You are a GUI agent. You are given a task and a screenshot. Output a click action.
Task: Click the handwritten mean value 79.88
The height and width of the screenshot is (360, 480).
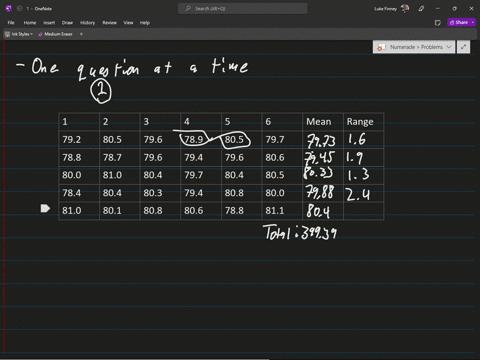pyautogui.click(x=320, y=192)
